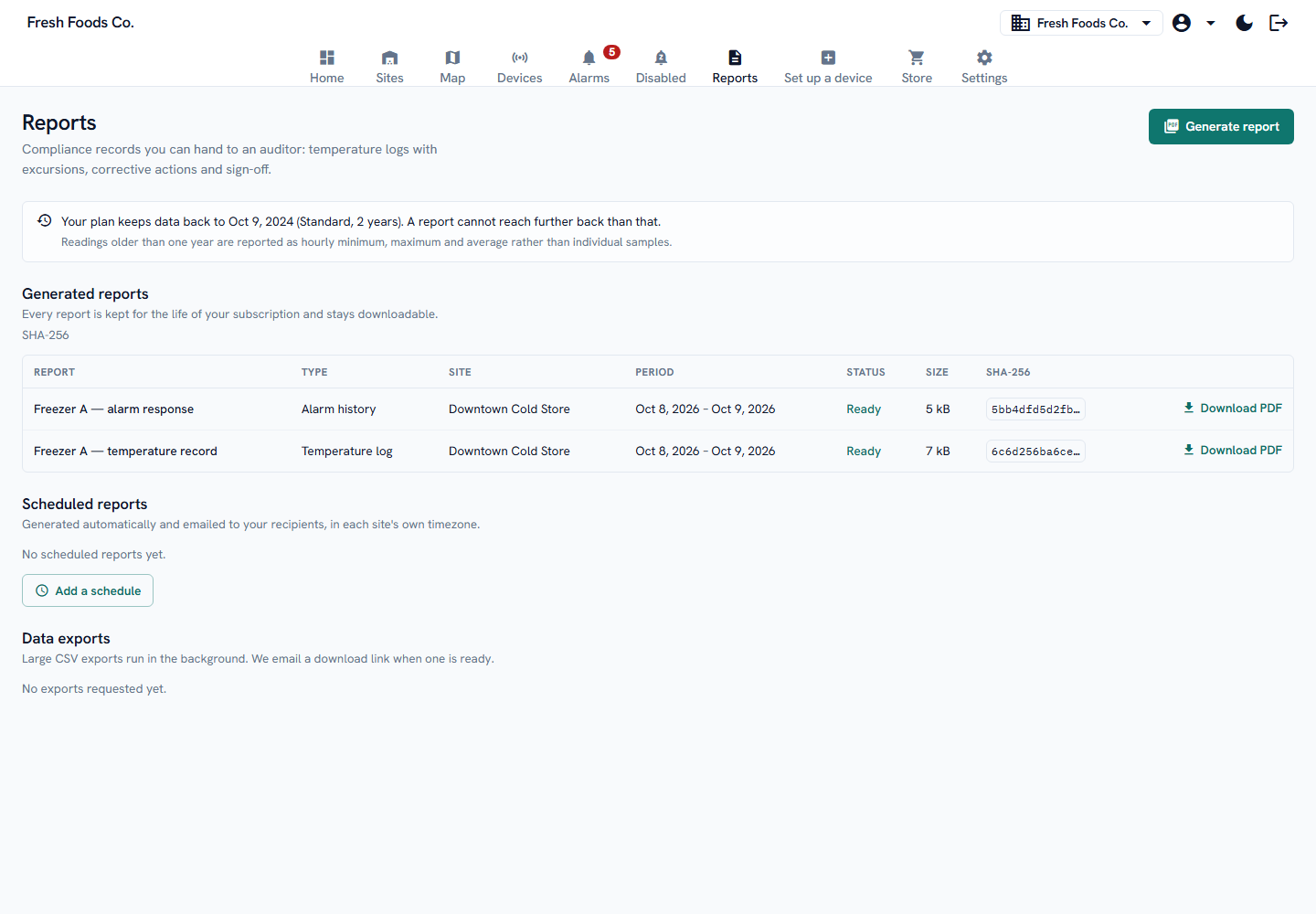
Task: Open the user account avatar icon
Action: 1182,23
